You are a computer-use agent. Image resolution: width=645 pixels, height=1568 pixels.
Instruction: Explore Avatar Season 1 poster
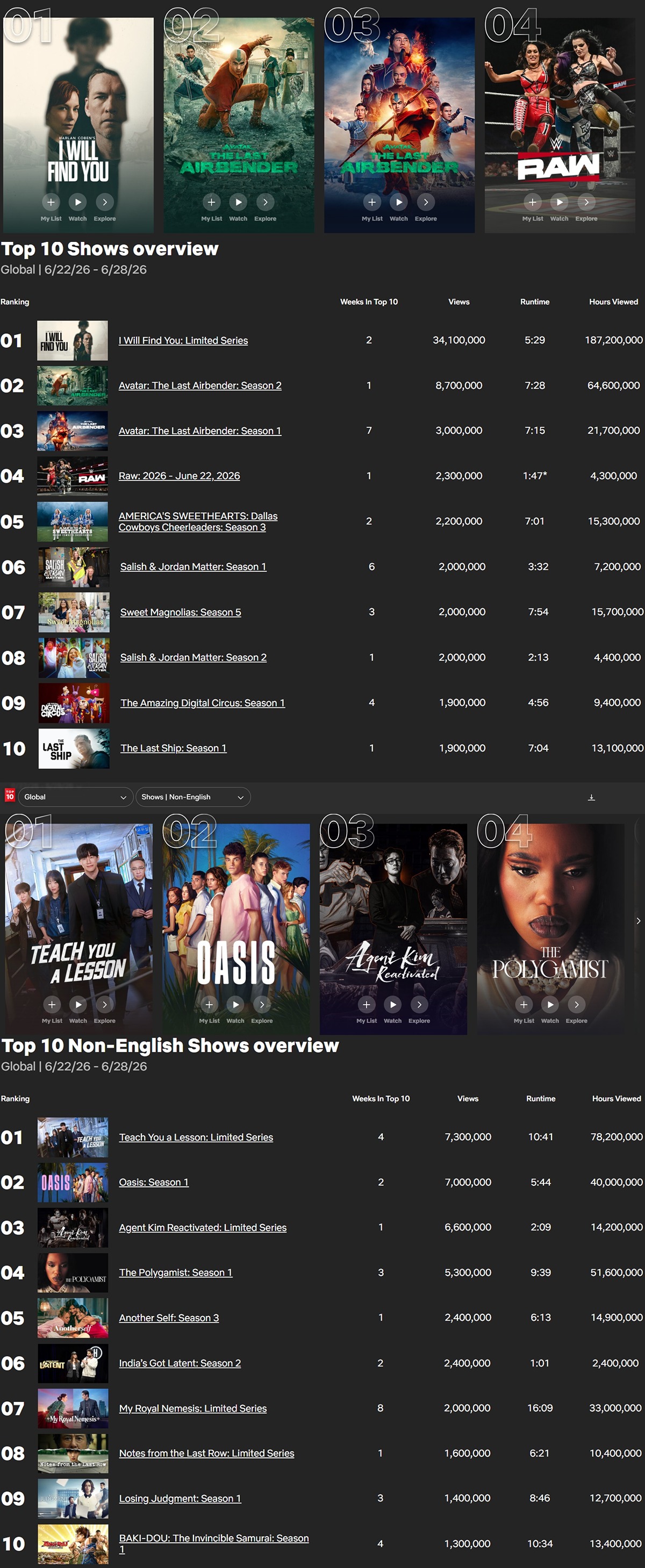[x=426, y=202]
